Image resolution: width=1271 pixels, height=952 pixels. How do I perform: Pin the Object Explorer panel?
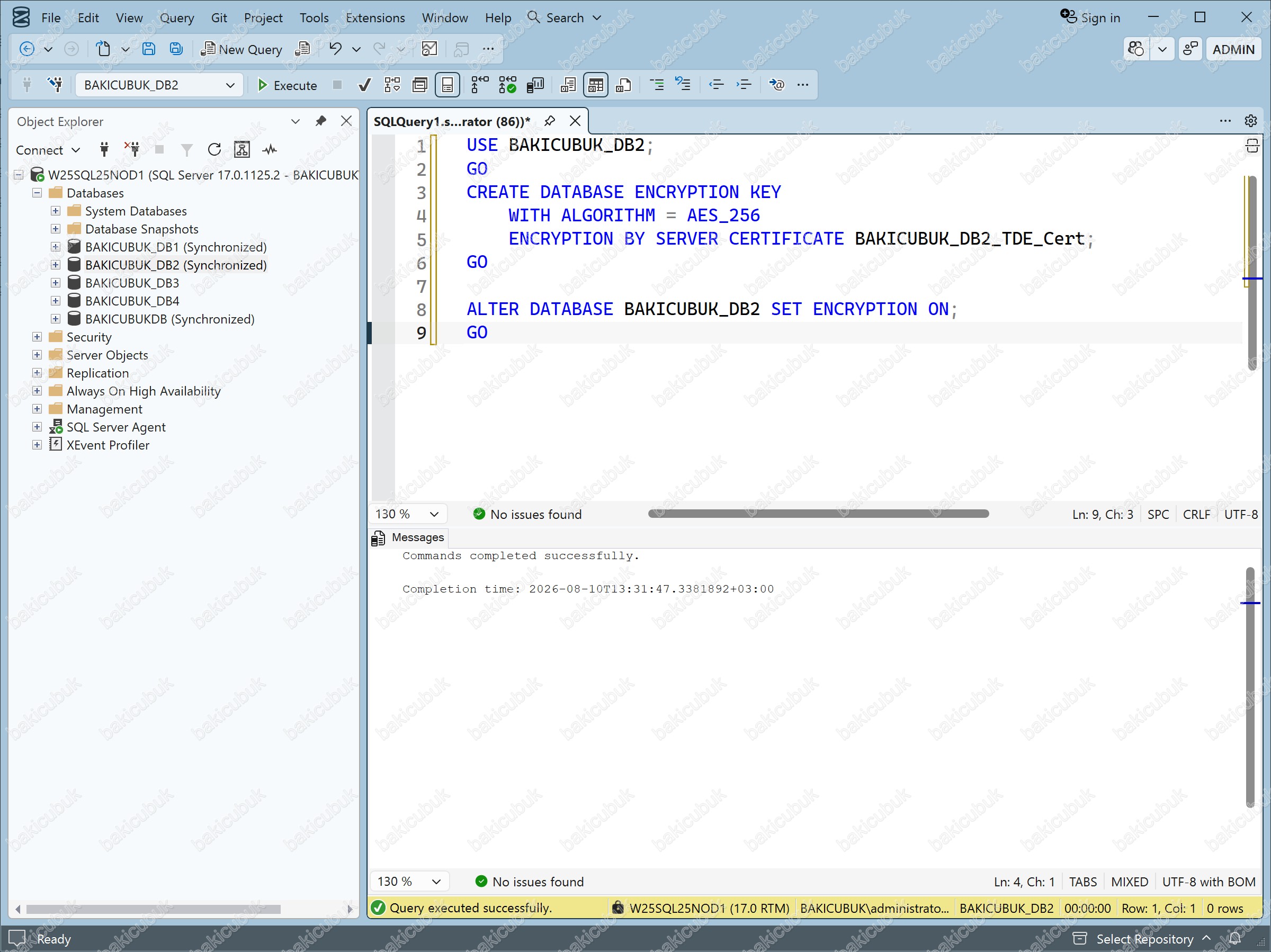(320, 121)
